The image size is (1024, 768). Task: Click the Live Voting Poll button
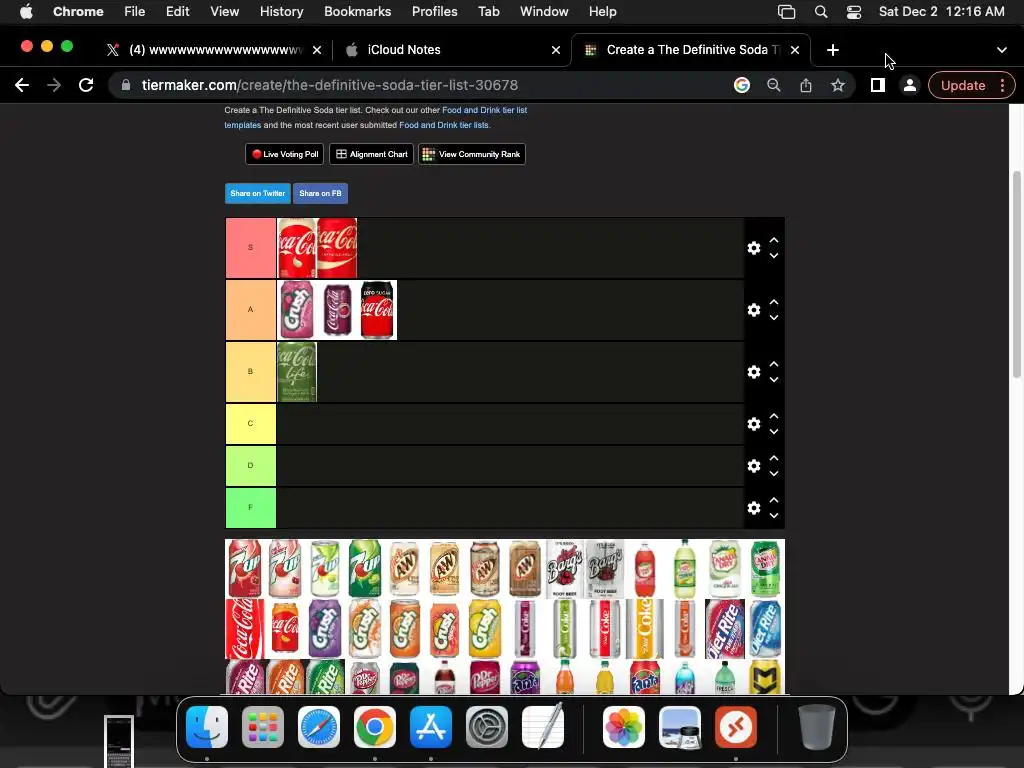pyautogui.click(x=285, y=154)
